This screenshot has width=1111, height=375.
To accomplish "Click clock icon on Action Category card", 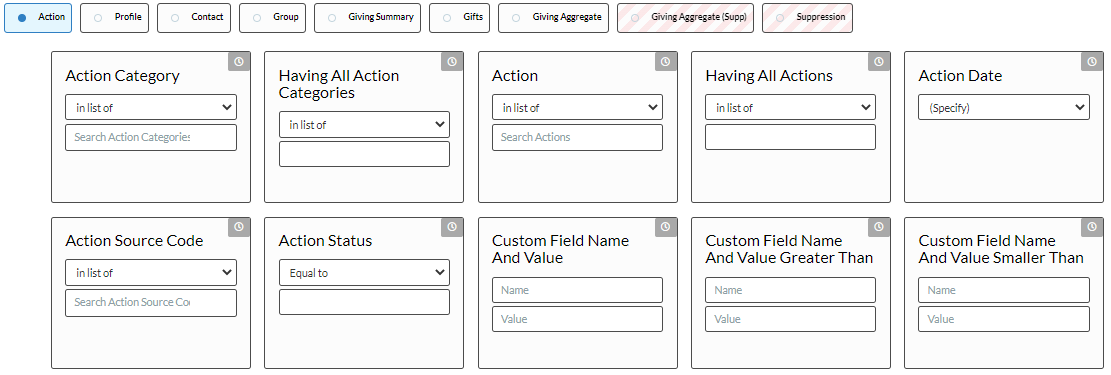I will [239, 62].
